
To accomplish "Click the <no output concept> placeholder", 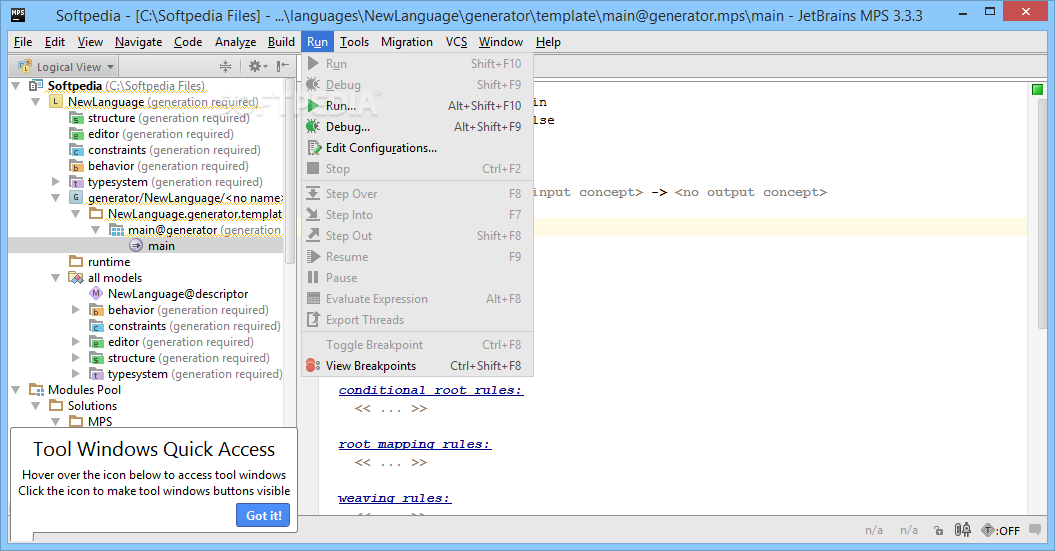I will coord(751,192).
